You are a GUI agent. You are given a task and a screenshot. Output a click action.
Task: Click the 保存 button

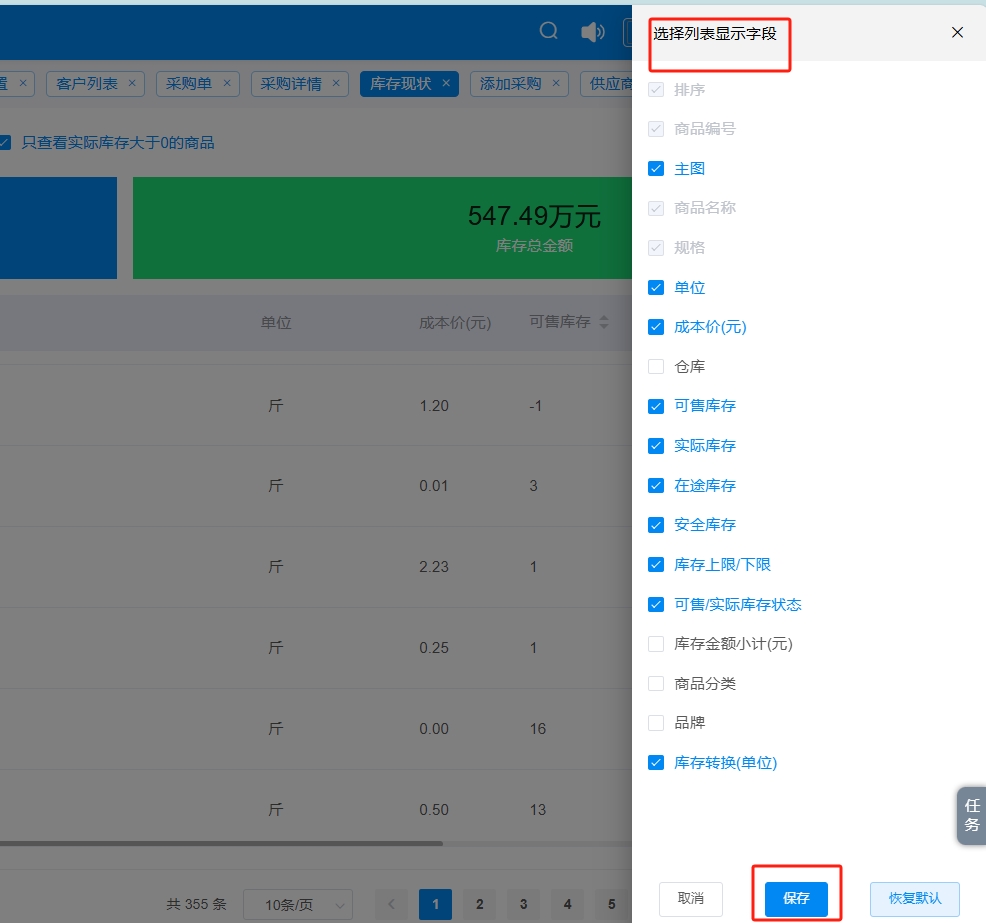(796, 898)
